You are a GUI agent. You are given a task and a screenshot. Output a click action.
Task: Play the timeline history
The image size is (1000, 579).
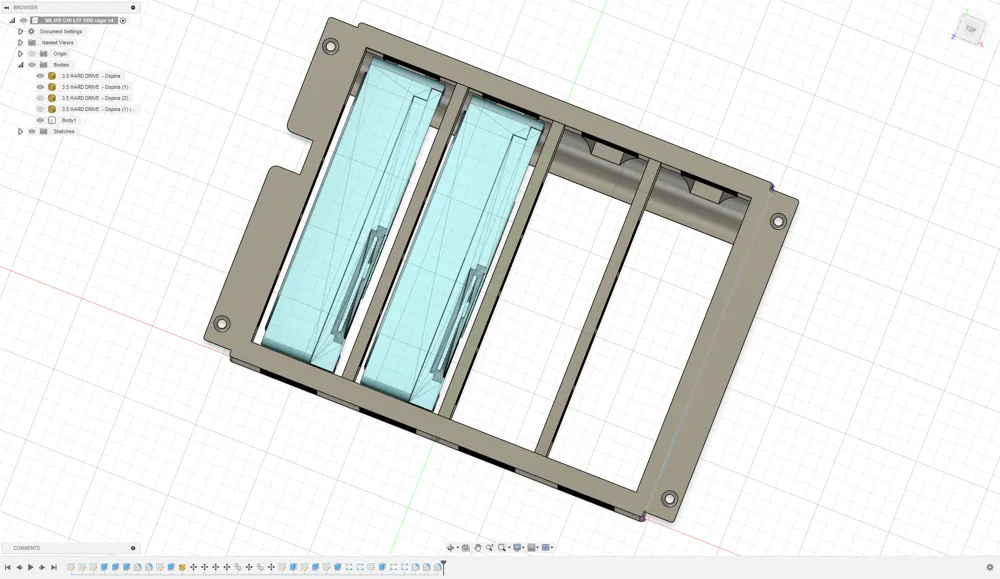(31, 567)
